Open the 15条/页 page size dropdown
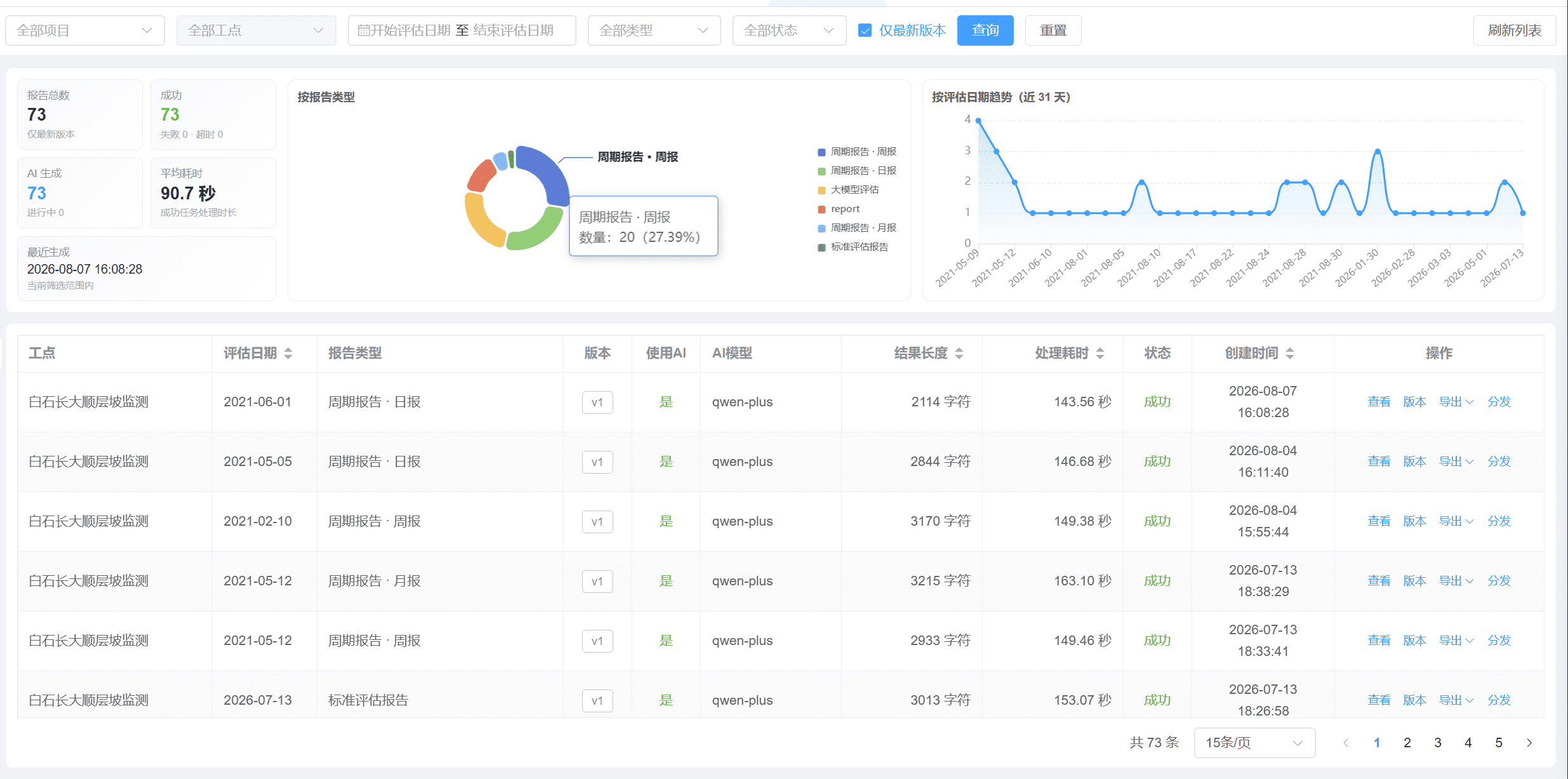The image size is (1568, 779). pos(1254,743)
